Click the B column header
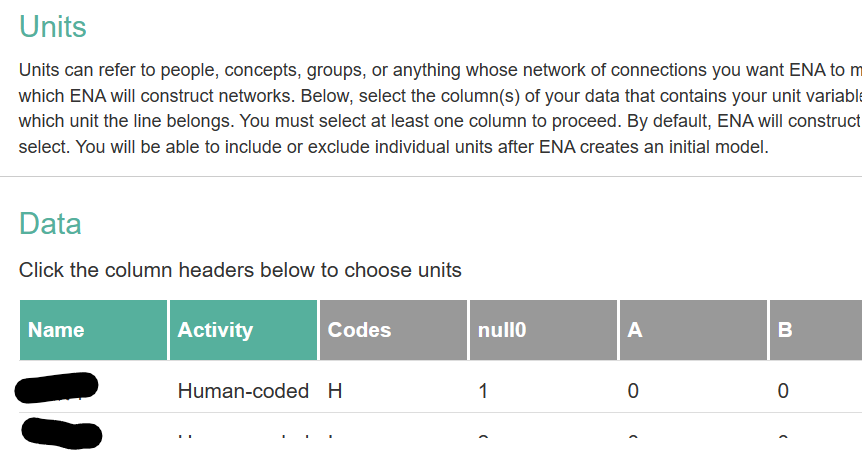 pyautogui.click(x=815, y=330)
